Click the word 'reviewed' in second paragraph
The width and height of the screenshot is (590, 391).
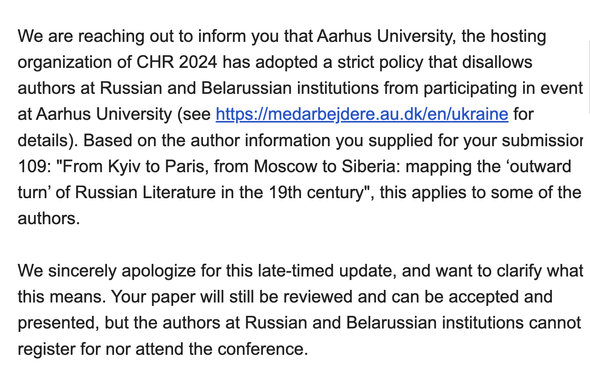(x=318, y=297)
